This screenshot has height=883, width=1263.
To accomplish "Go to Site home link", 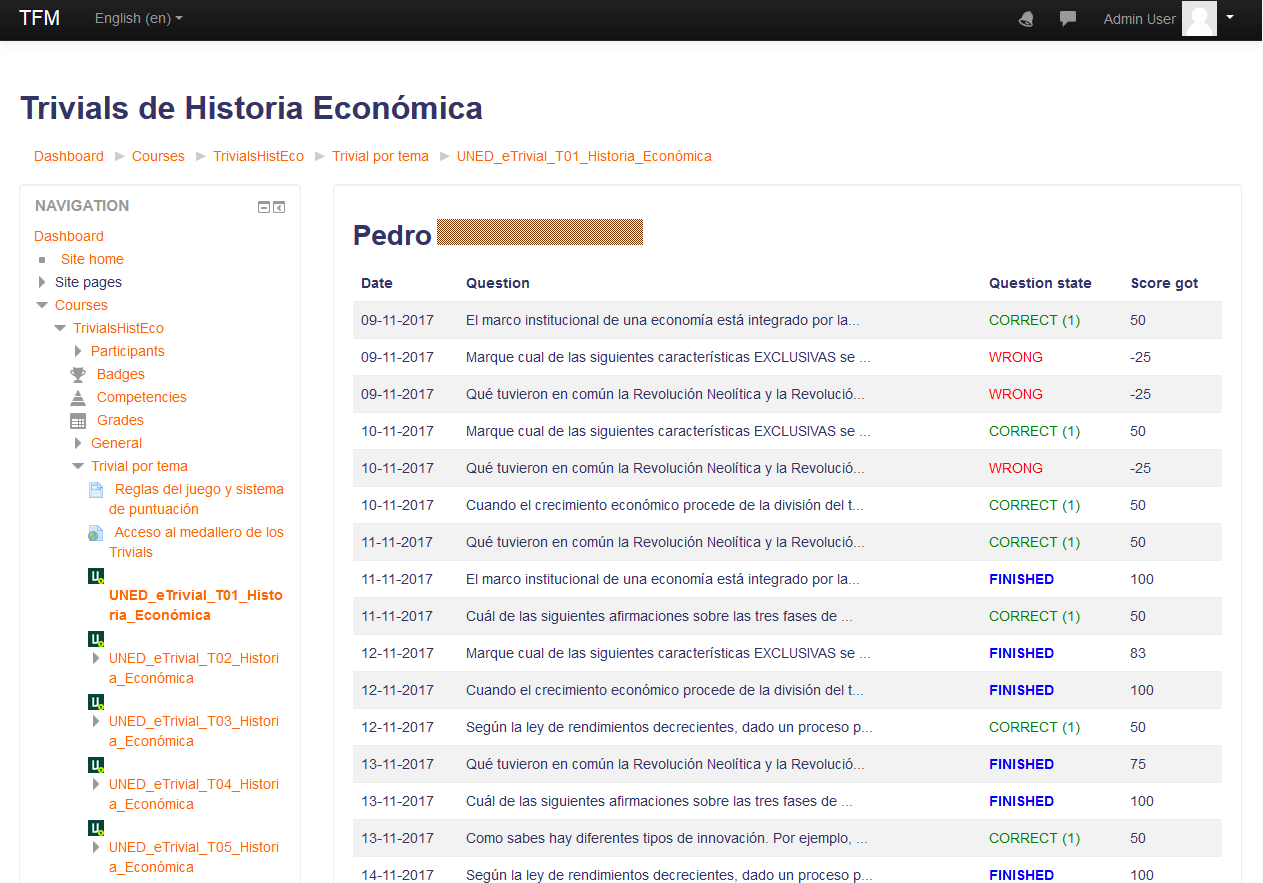I will coord(92,259).
